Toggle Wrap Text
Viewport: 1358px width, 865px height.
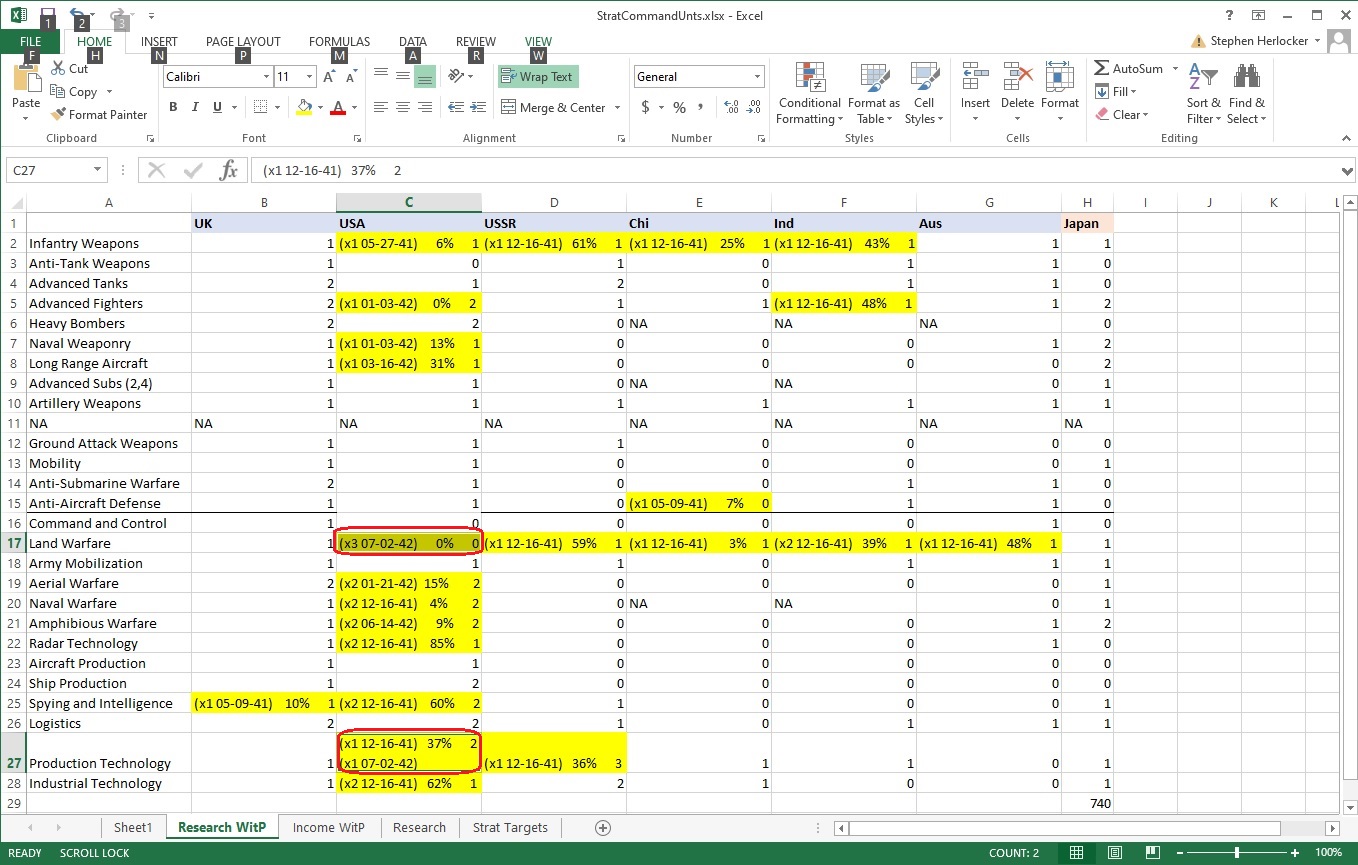538,77
